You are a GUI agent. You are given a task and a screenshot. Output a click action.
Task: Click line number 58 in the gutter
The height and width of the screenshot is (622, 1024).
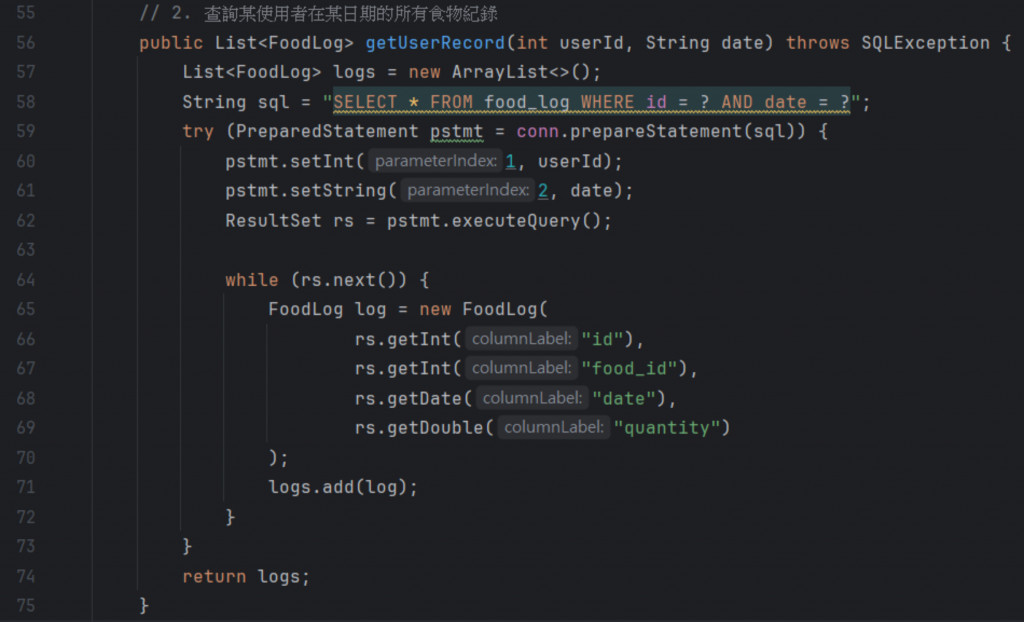(x=25, y=102)
